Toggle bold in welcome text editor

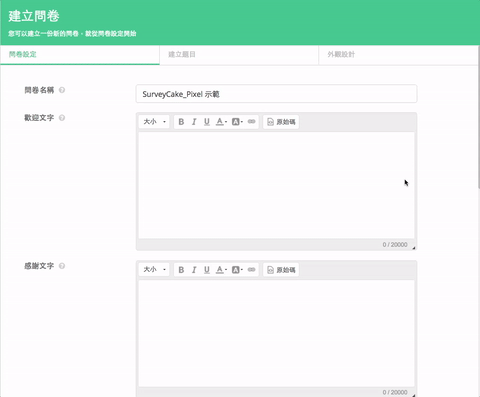pos(181,122)
